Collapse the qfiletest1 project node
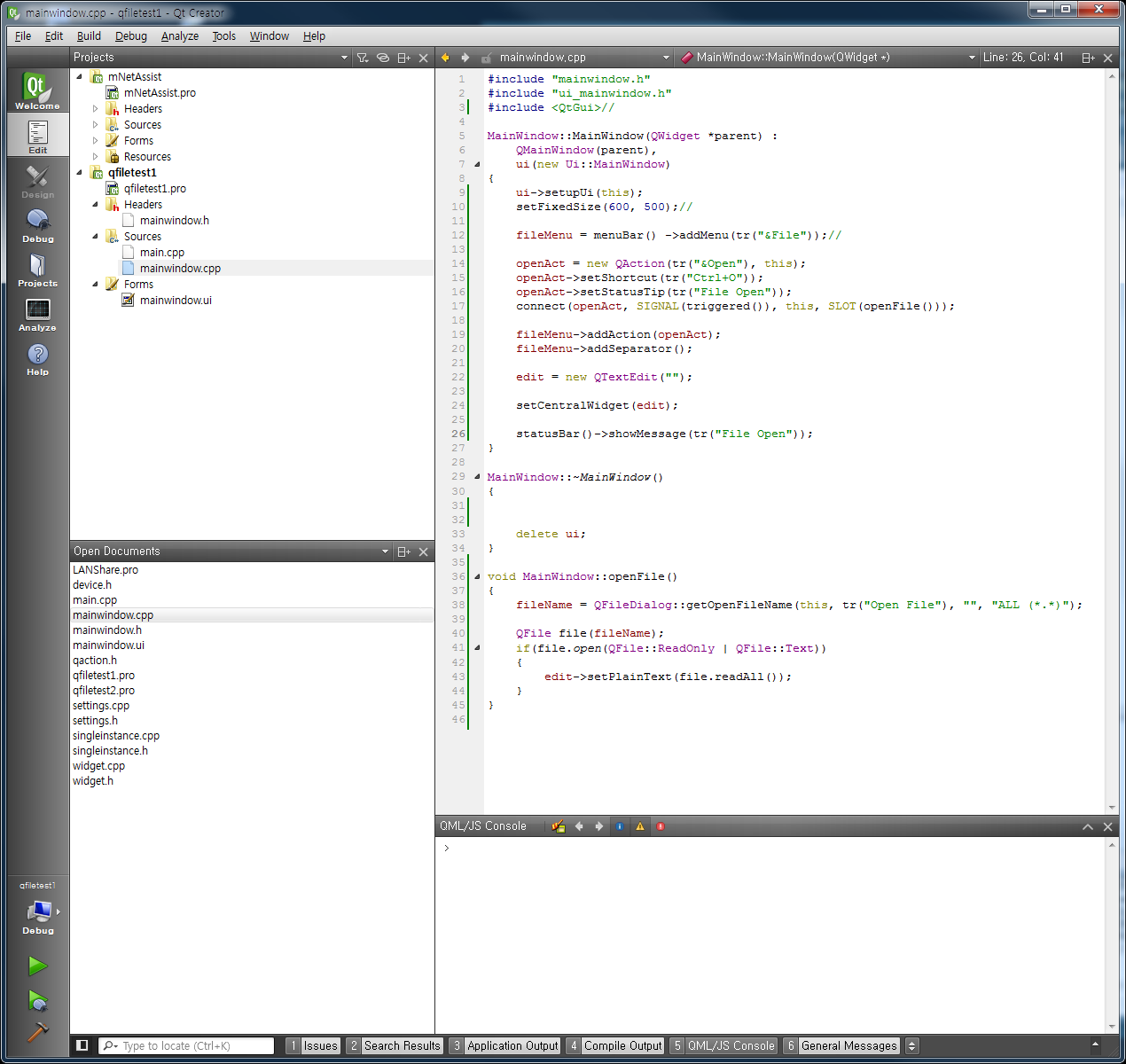Image resolution: width=1126 pixels, height=1064 pixels. click(79, 173)
